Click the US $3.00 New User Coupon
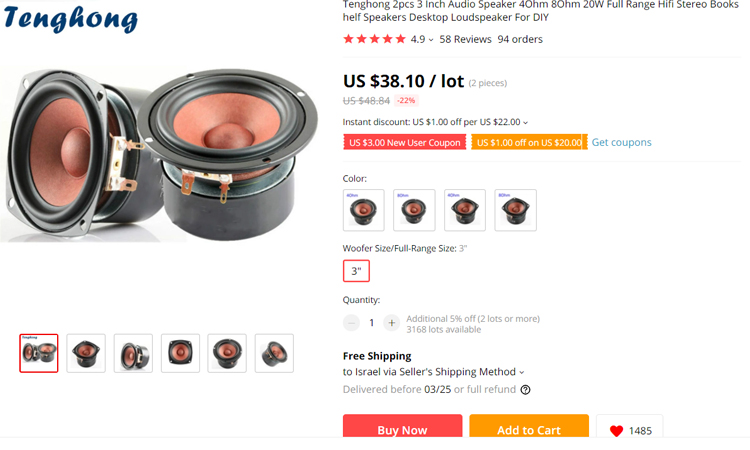The height and width of the screenshot is (450, 750). [x=404, y=143]
